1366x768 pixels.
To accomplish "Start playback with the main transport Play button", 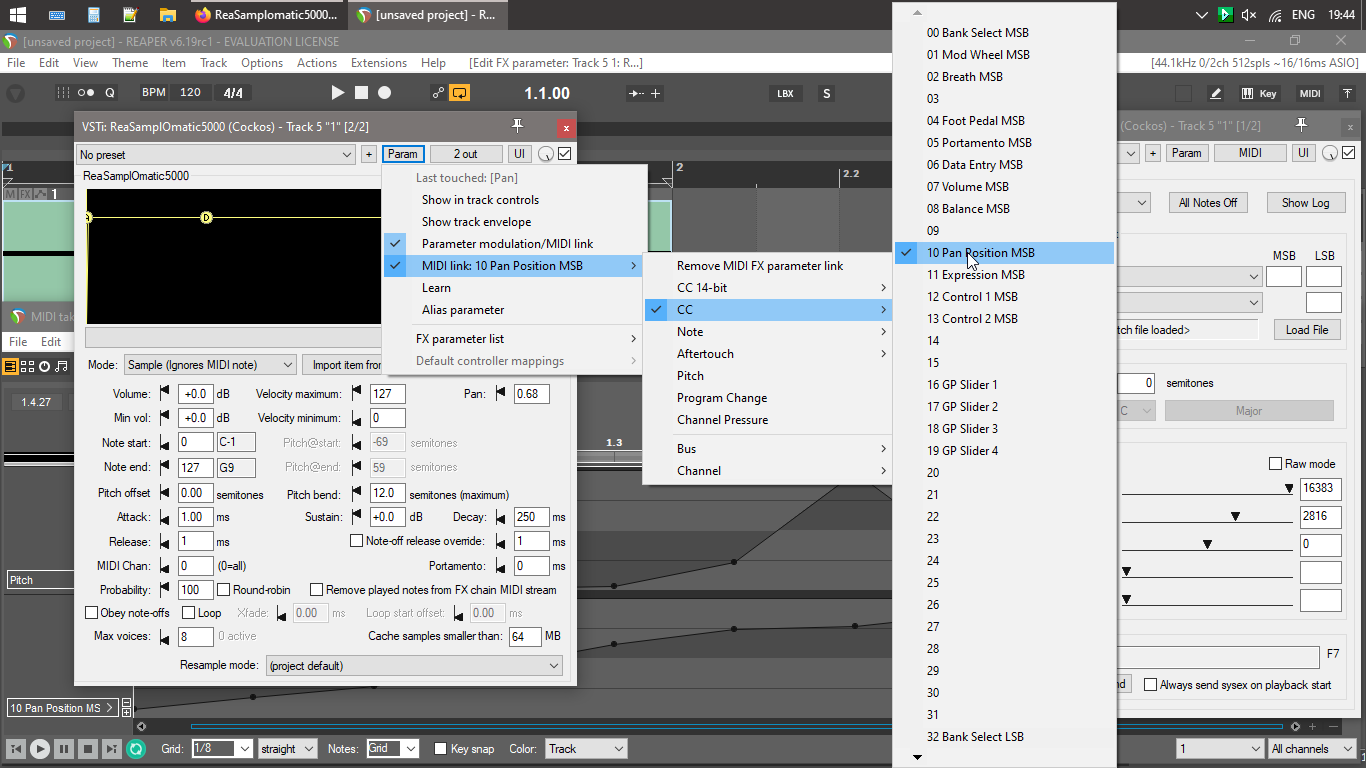I will click(x=338, y=93).
